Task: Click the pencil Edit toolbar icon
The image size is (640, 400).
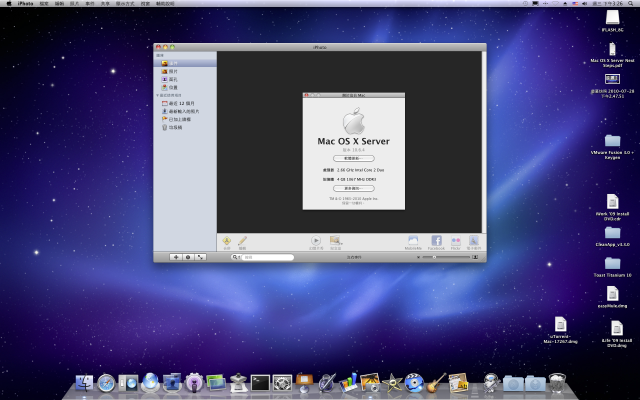Action: coord(242,241)
